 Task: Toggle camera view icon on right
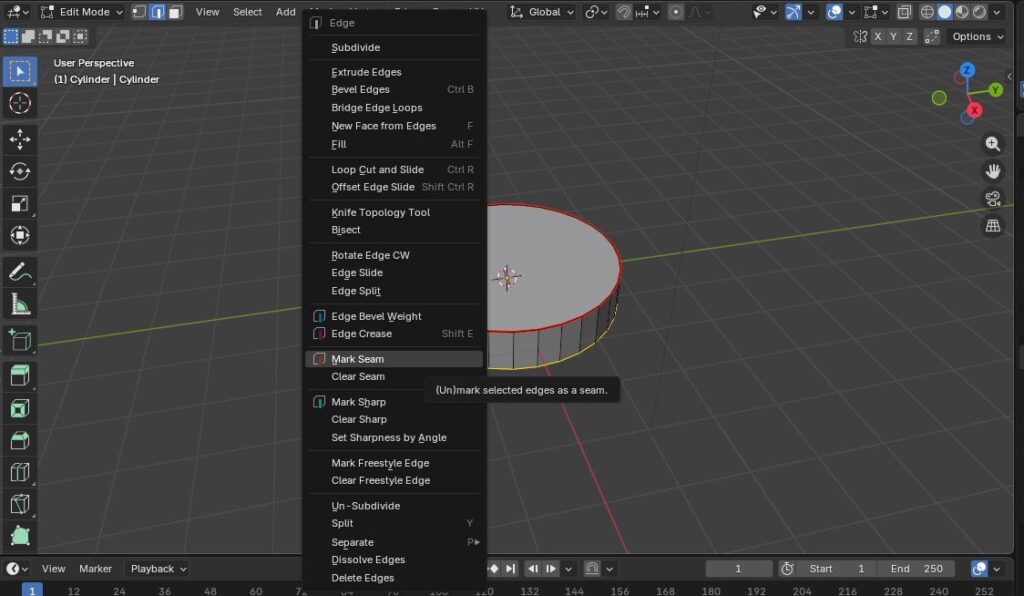[992, 198]
